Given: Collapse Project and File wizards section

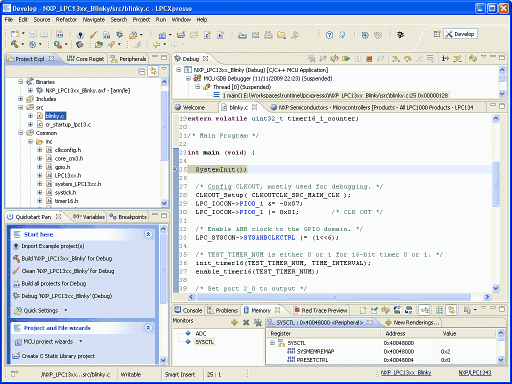Looking at the screenshot, I should (x=148, y=328).
